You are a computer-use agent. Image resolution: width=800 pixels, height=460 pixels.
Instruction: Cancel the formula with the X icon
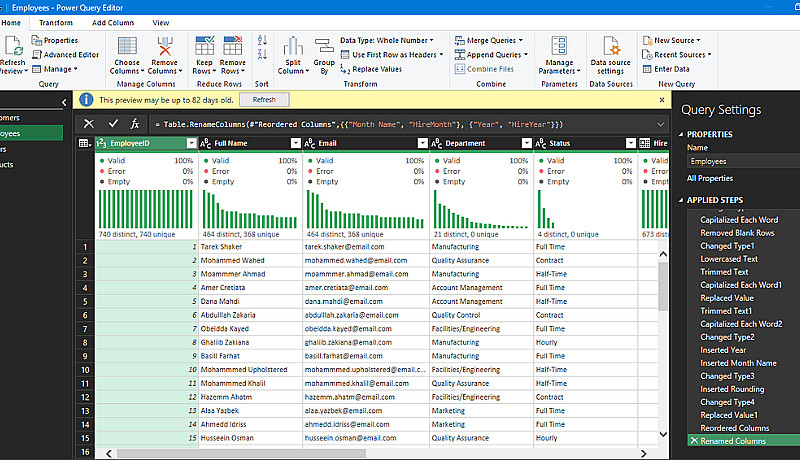tap(89, 123)
